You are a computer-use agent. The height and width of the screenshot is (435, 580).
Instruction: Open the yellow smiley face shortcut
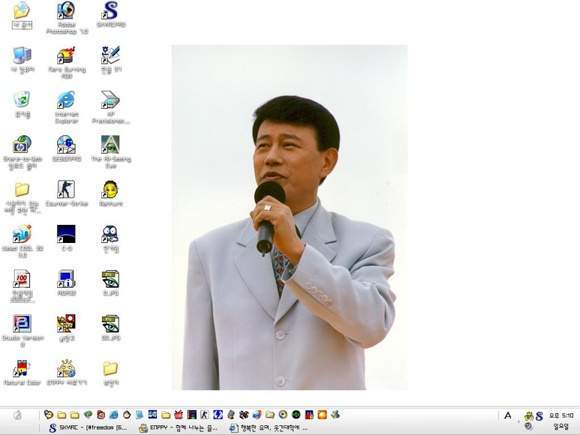(x=110, y=189)
